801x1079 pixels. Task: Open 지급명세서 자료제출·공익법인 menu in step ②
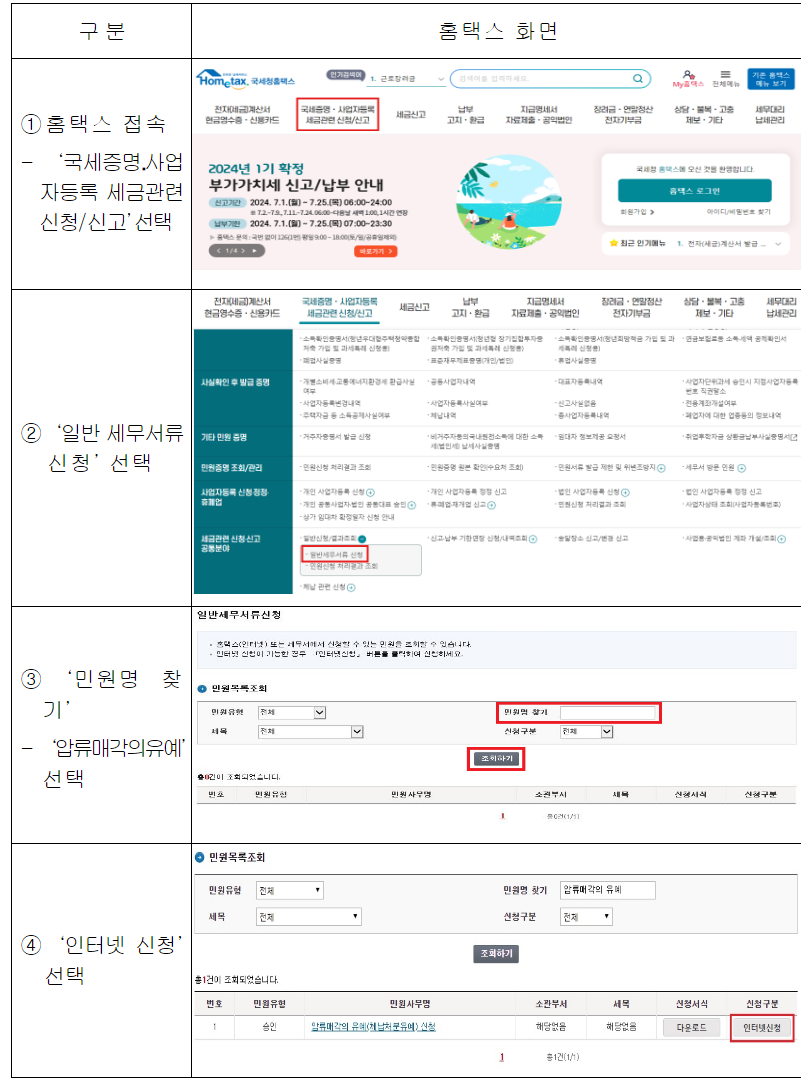(545, 308)
